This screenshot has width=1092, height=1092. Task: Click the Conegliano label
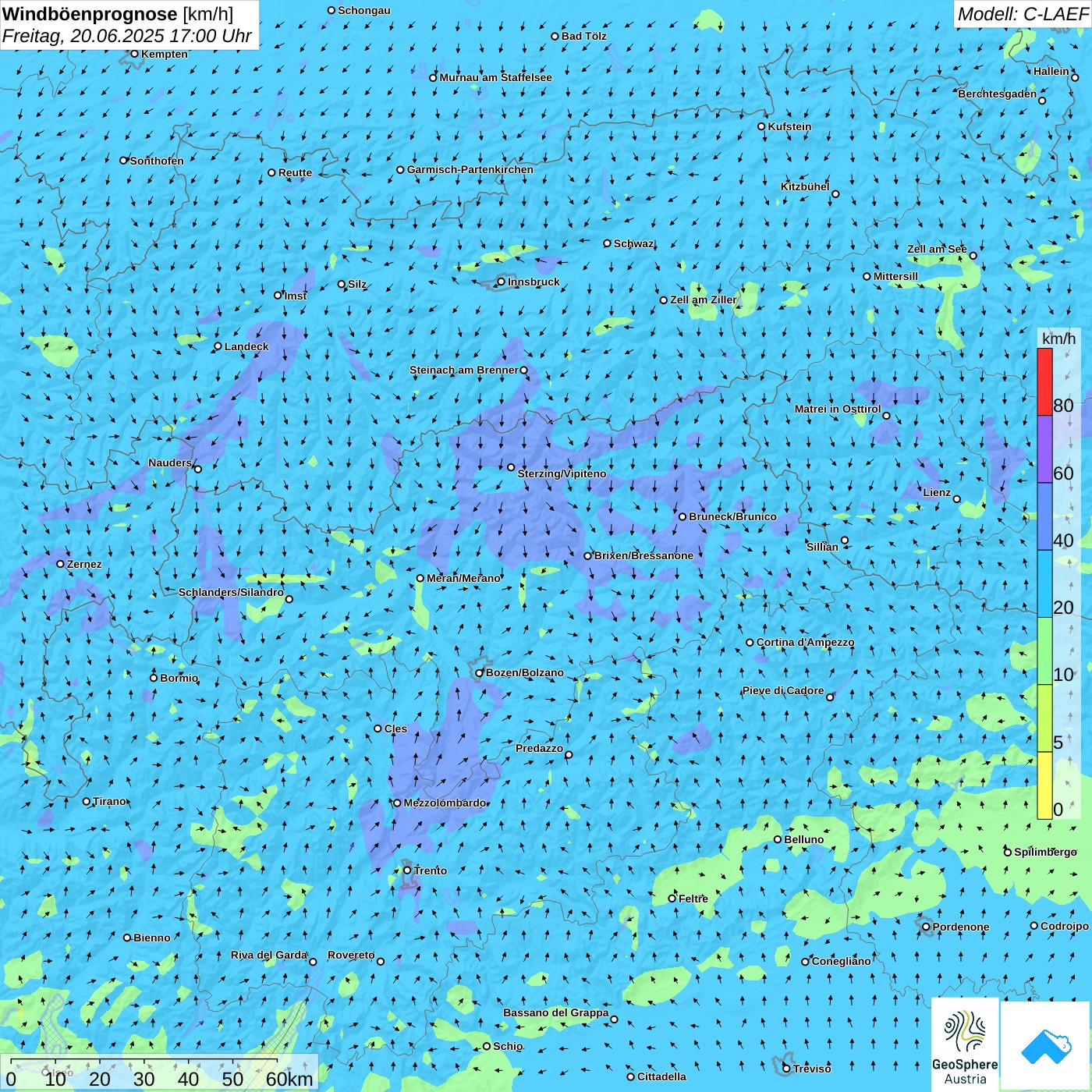[x=841, y=961]
